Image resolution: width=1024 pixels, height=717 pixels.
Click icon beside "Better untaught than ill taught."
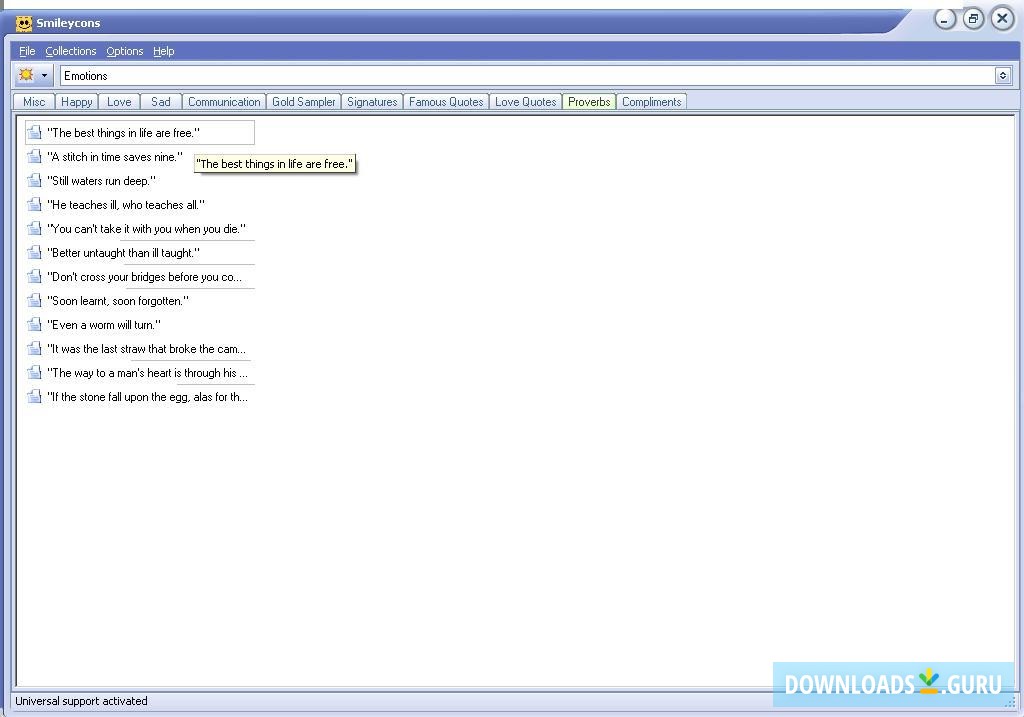tap(35, 253)
